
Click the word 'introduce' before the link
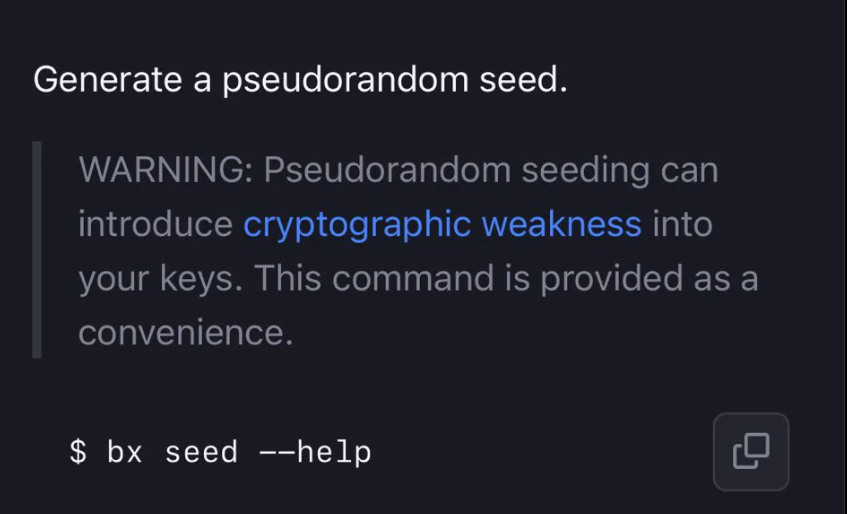pyautogui.click(x=155, y=224)
